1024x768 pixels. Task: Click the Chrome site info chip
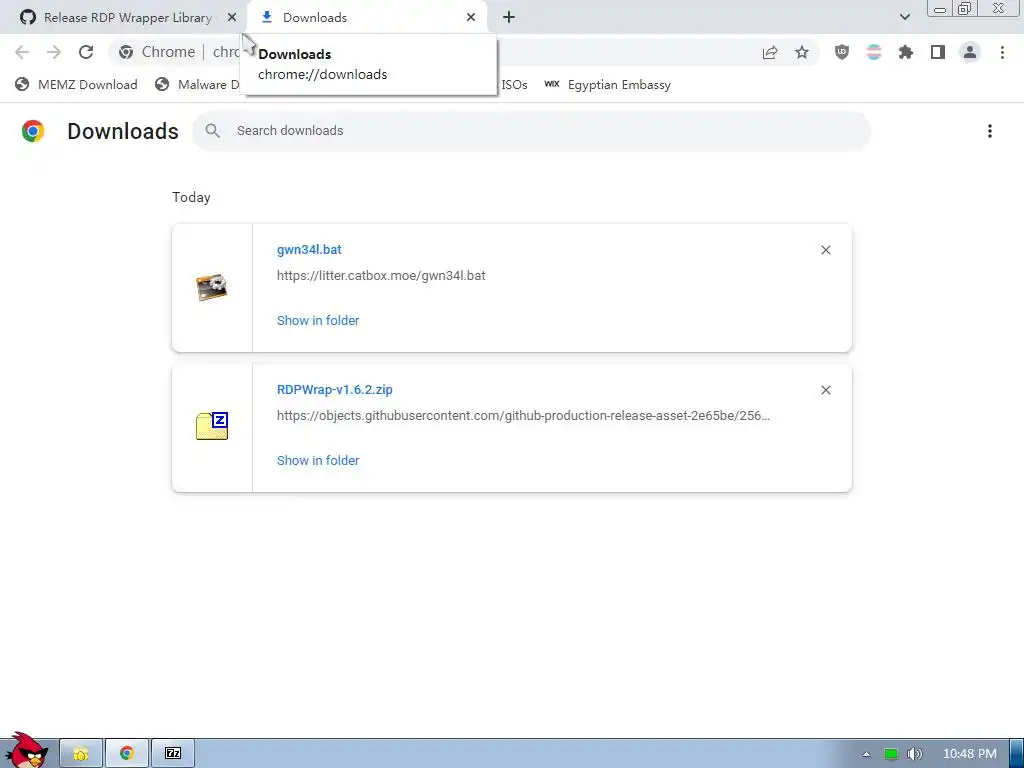tap(159, 52)
